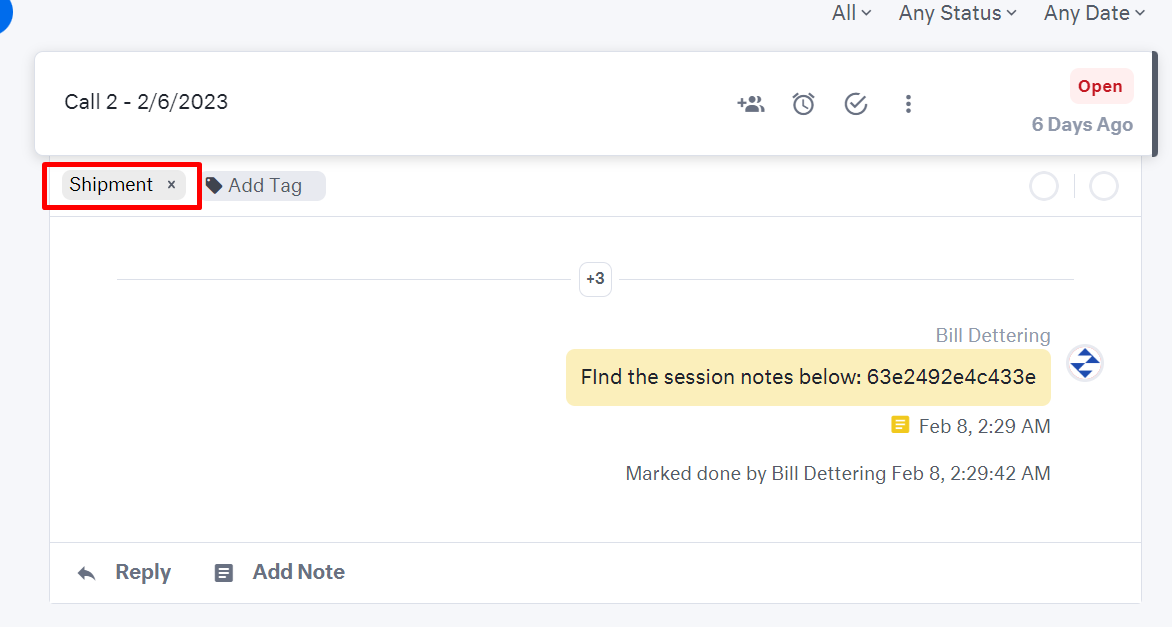Mark conversation done with checkmark icon

(856, 104)
